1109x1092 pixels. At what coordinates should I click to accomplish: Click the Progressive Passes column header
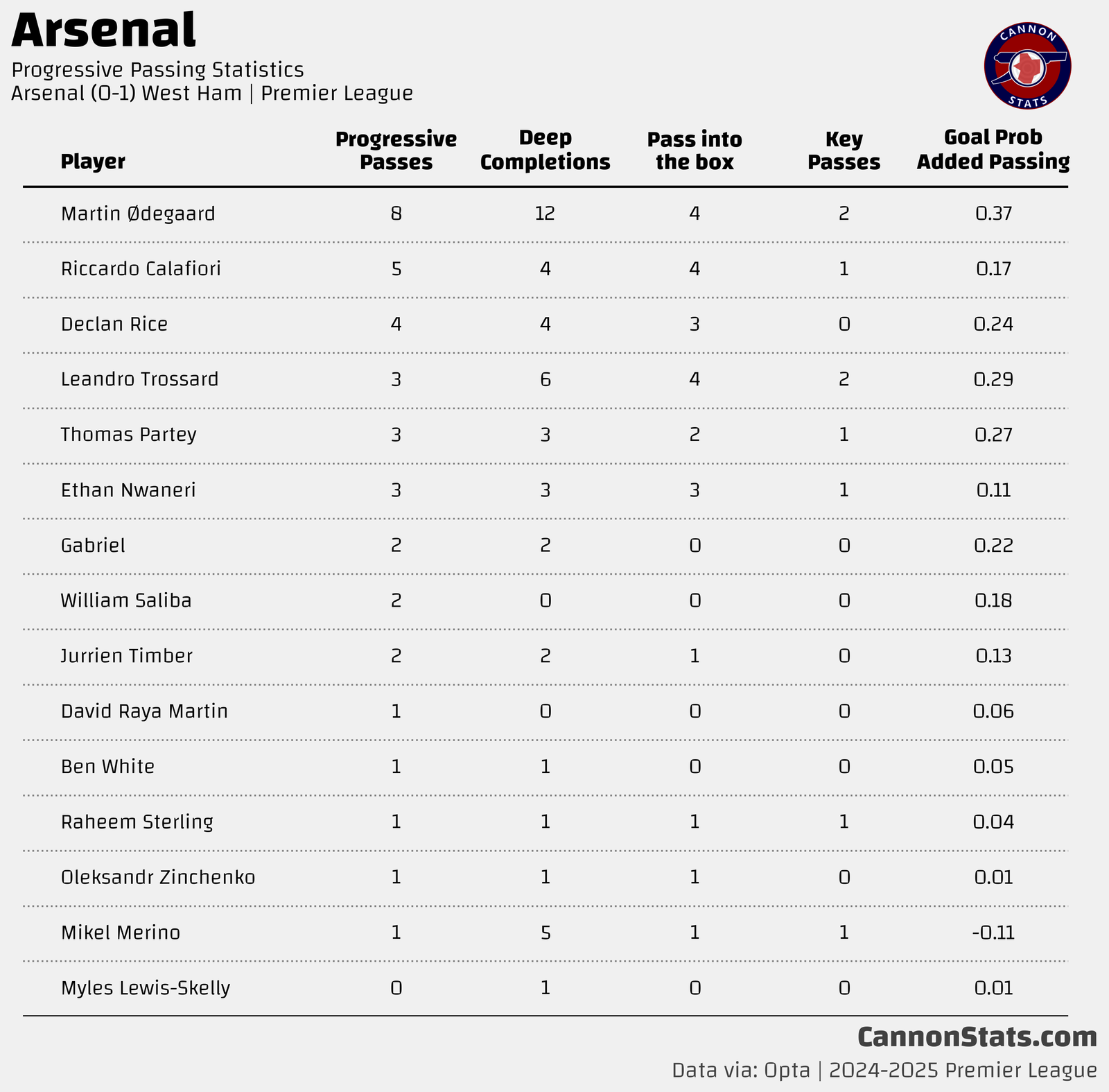(396, 150)
